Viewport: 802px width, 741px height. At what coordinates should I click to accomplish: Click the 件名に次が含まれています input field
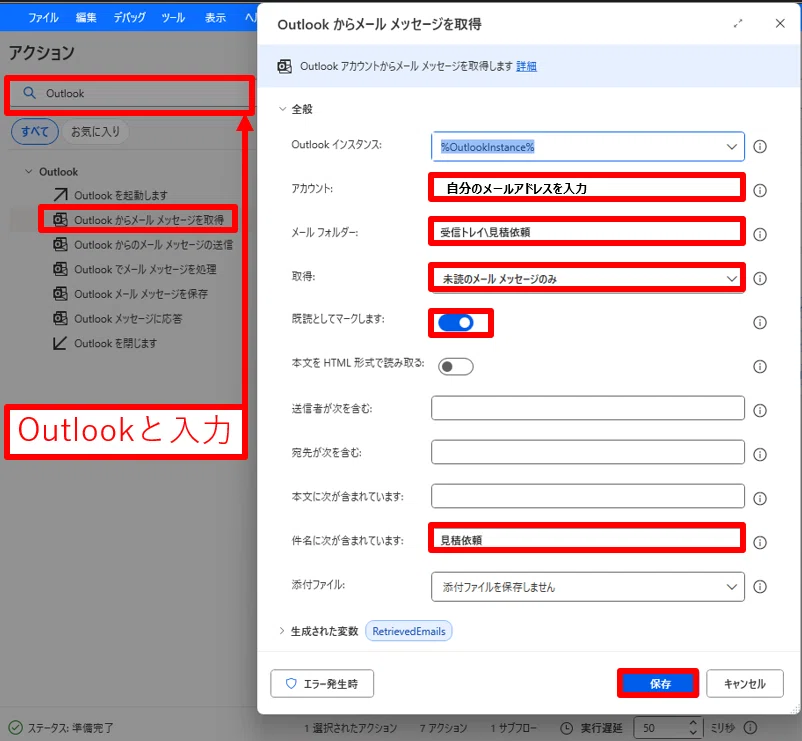pyautogui.click(x=587, y=538)
